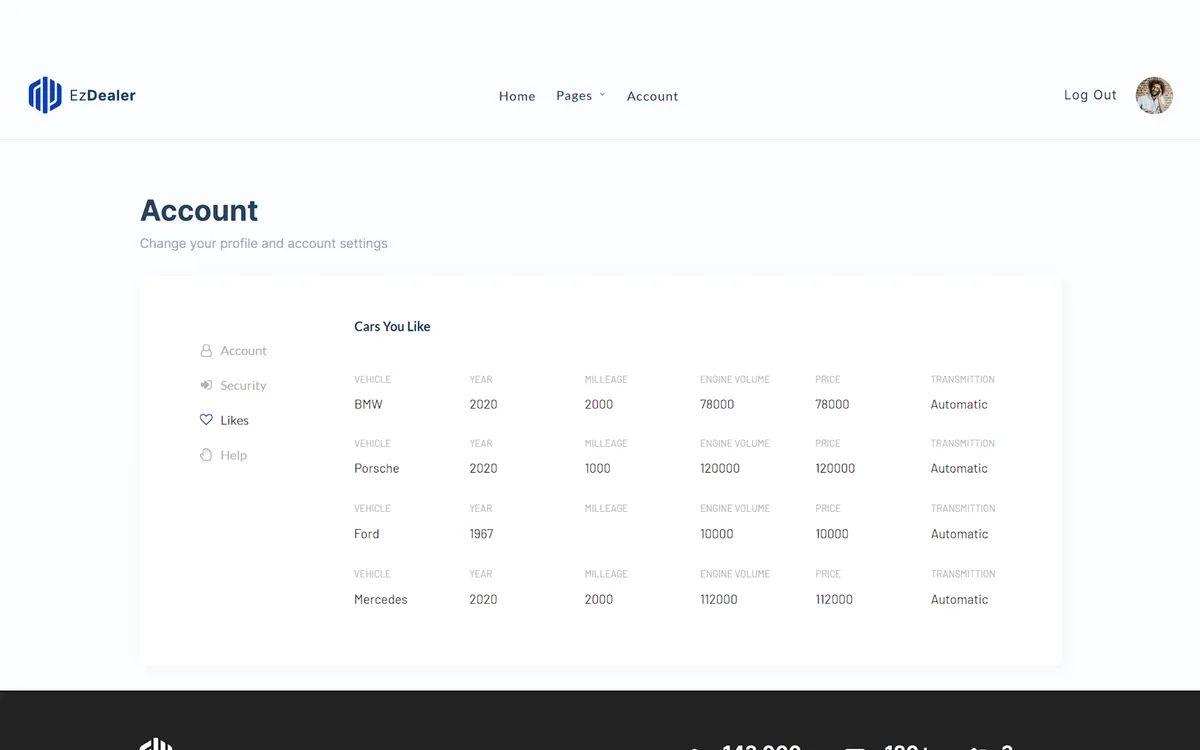Click Automatic transmission in Ford row
The image size is (1200, 750).
(x=959, y=534)
